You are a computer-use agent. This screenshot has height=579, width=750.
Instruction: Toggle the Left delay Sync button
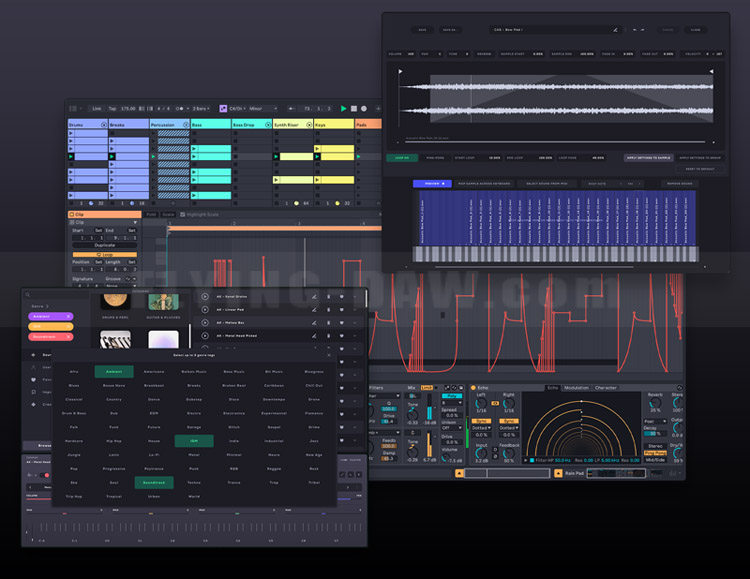(x=481, y=421)
